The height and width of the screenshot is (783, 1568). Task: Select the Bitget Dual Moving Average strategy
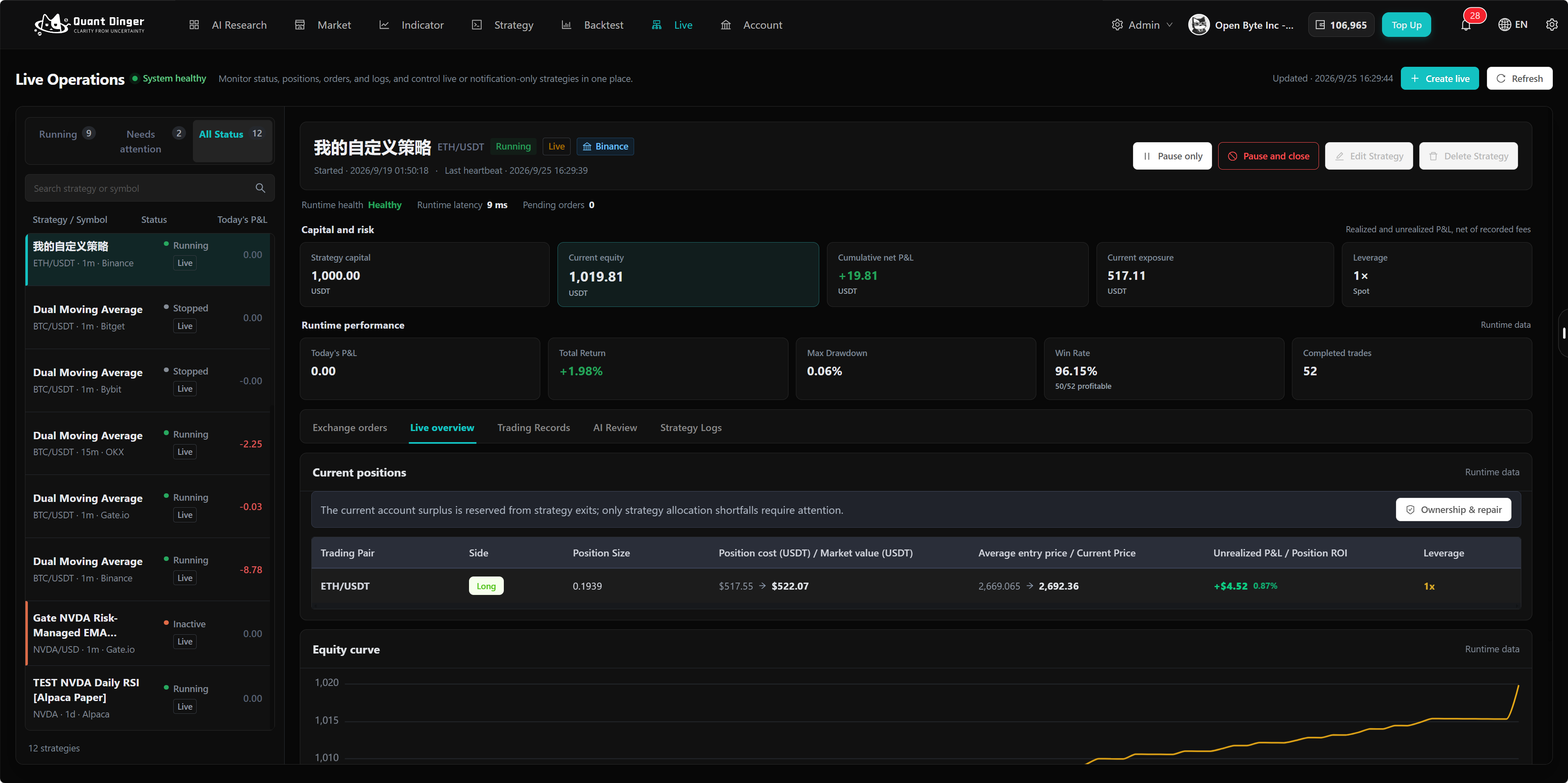point(148,317)
